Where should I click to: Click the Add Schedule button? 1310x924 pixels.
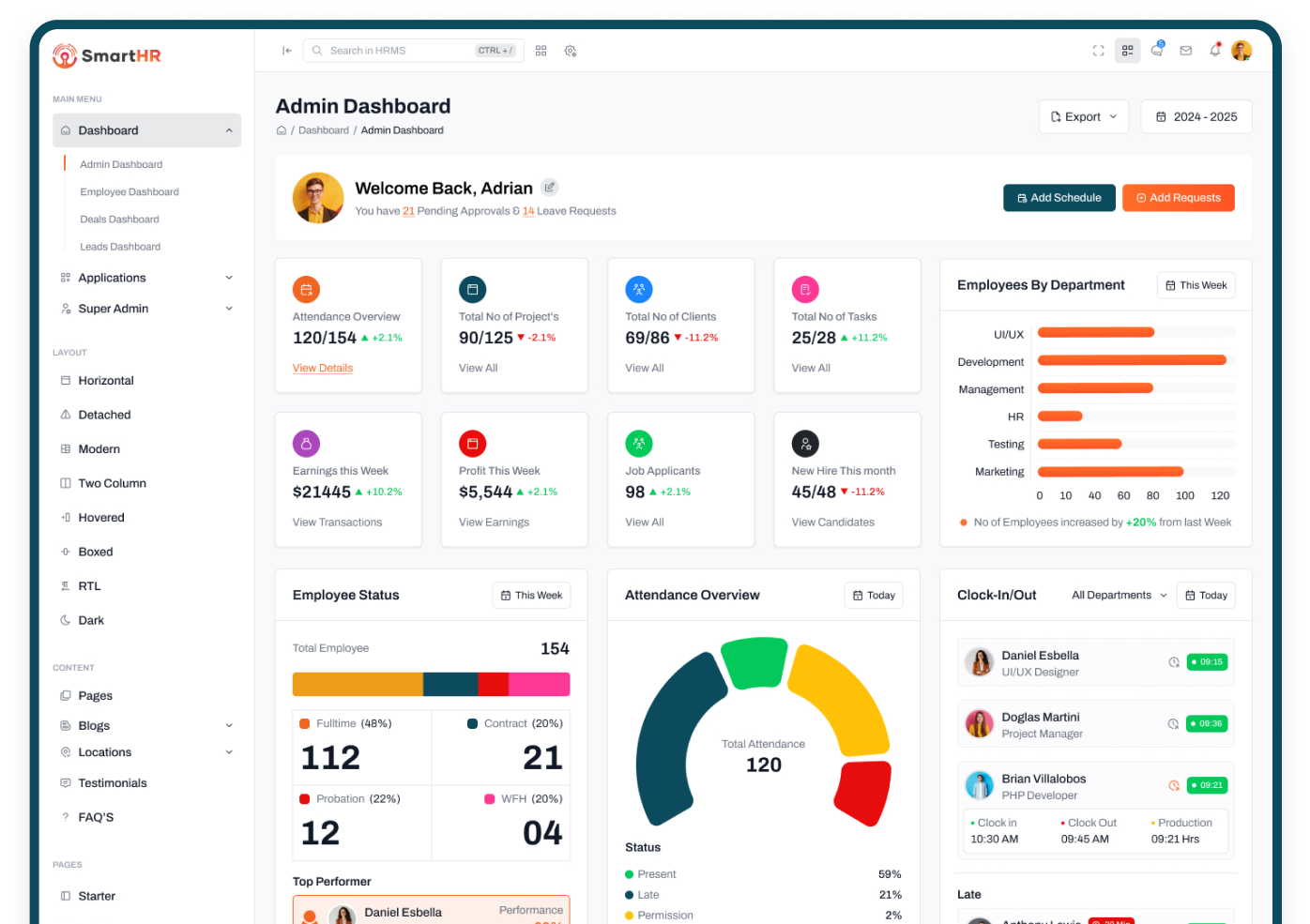tap(1059, 198)
